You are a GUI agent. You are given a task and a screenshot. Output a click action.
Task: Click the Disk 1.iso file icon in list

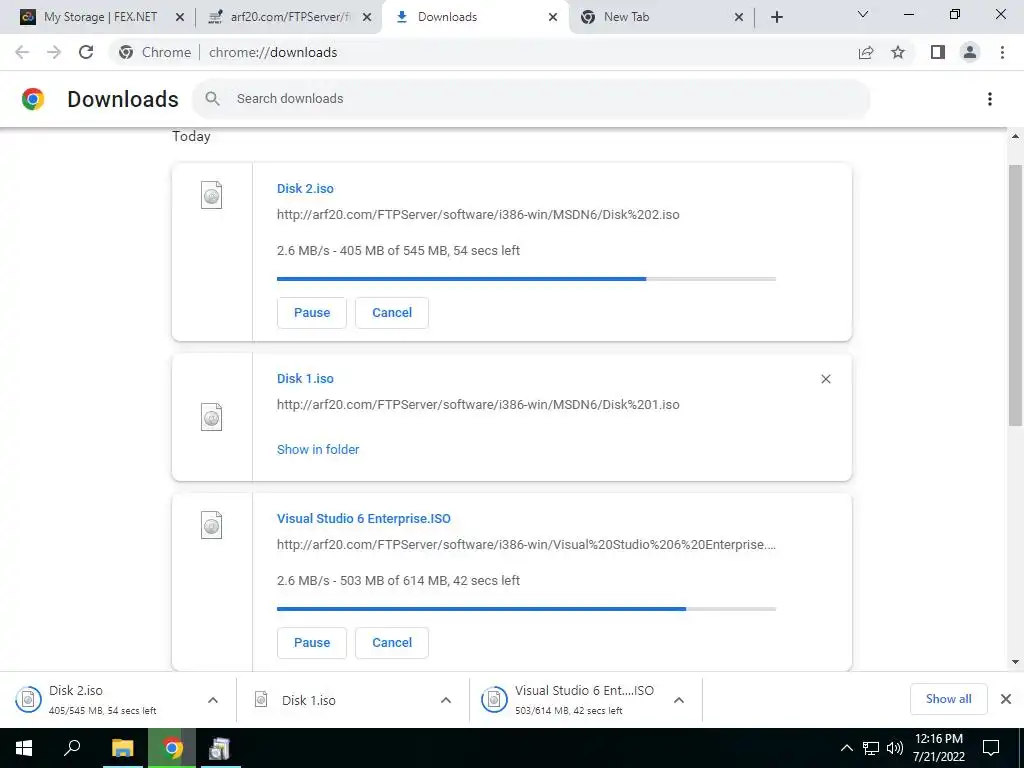(x=212, y=417)
